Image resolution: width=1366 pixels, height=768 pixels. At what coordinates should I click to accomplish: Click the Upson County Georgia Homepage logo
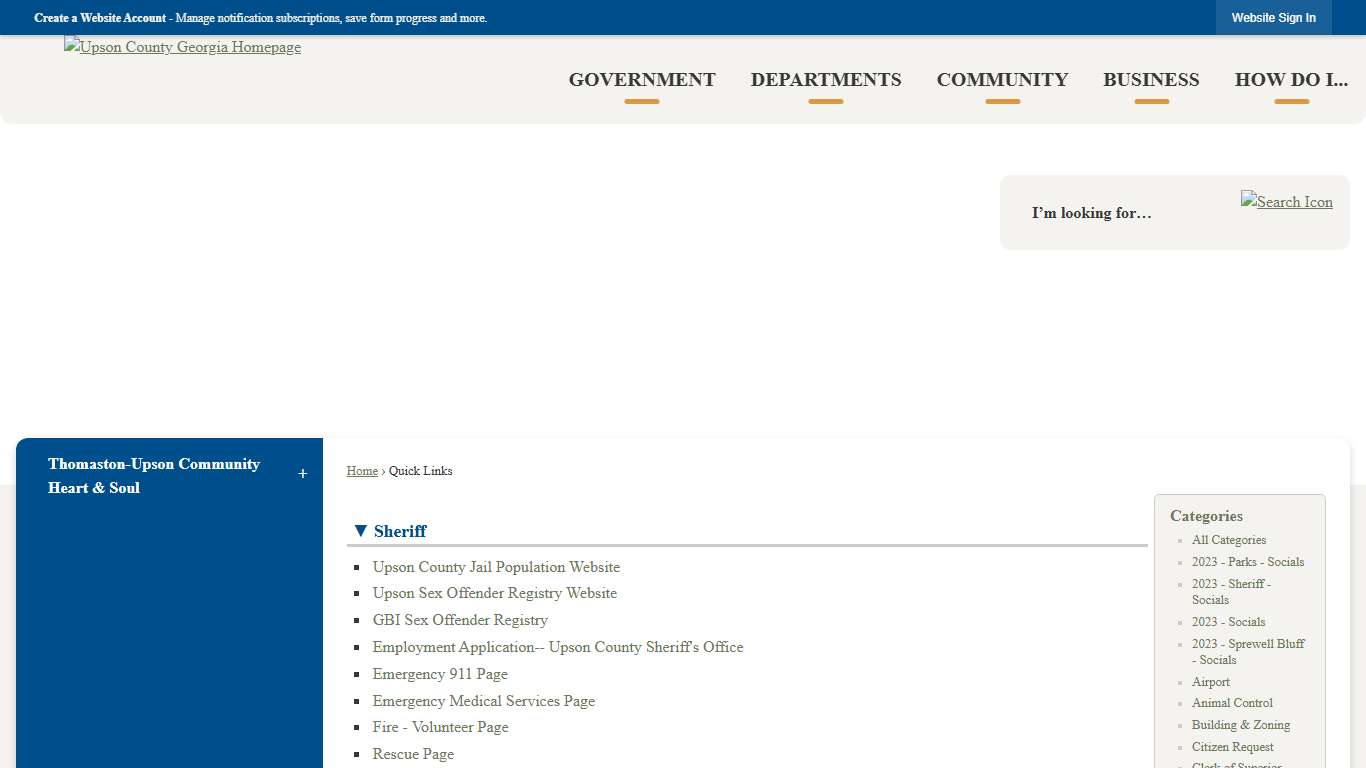(x=182, y=47)
